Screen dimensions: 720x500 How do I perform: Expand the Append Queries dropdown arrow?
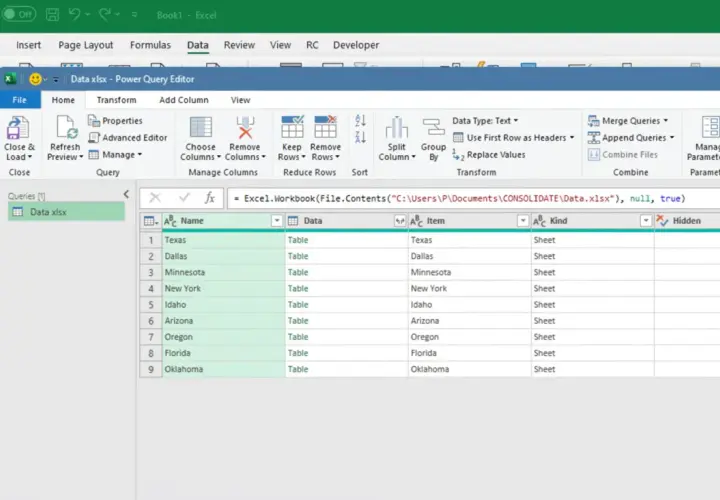(x=672, y=138)
